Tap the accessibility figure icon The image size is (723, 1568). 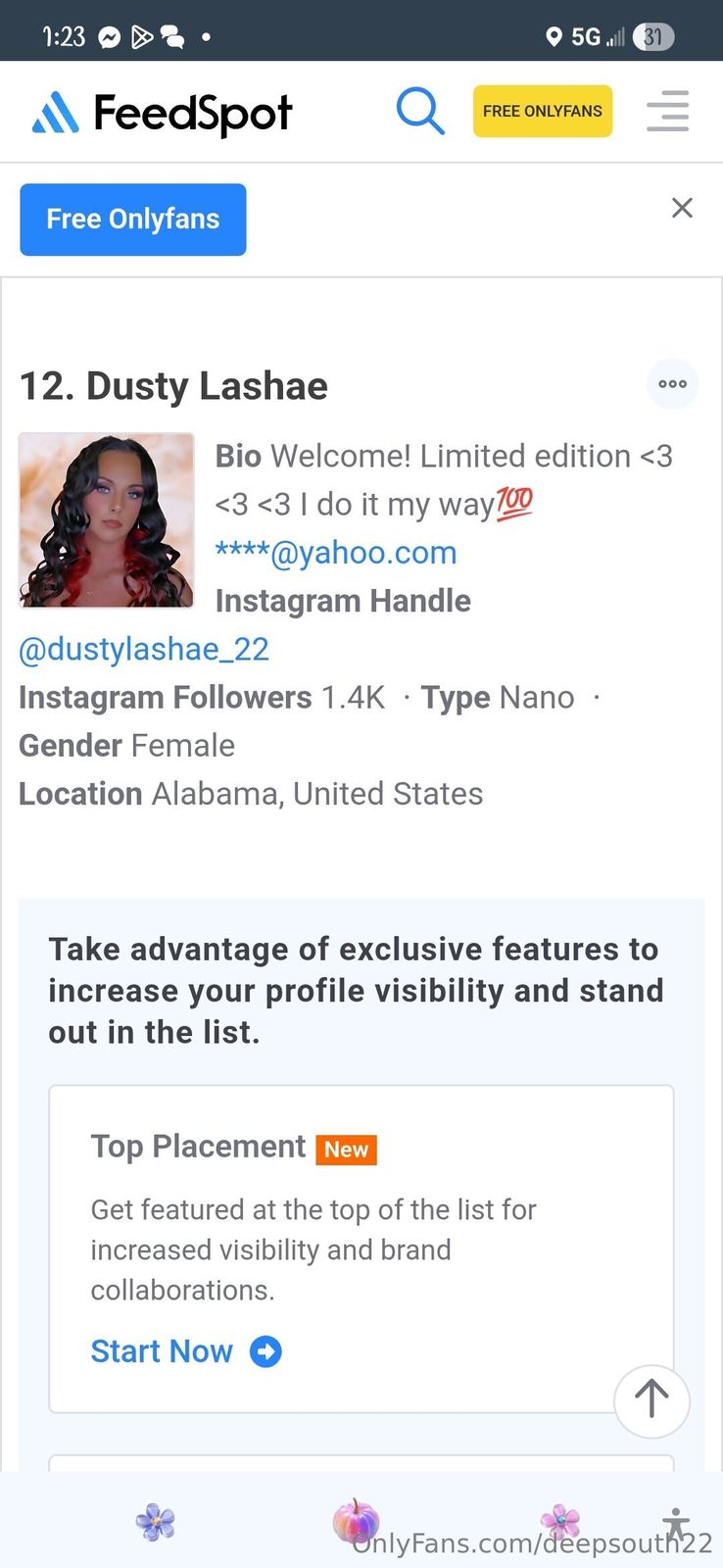[675, 1524]
